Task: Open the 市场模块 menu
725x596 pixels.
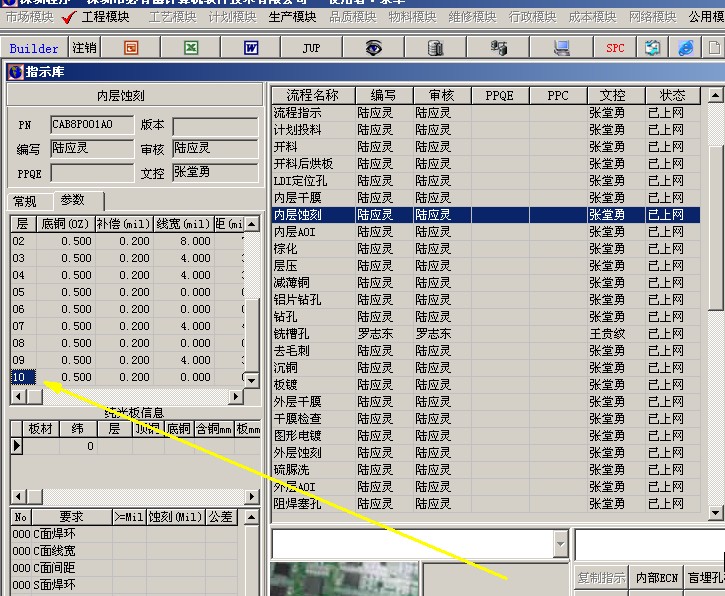Action: pyautogui.click(x=30, y=17)
